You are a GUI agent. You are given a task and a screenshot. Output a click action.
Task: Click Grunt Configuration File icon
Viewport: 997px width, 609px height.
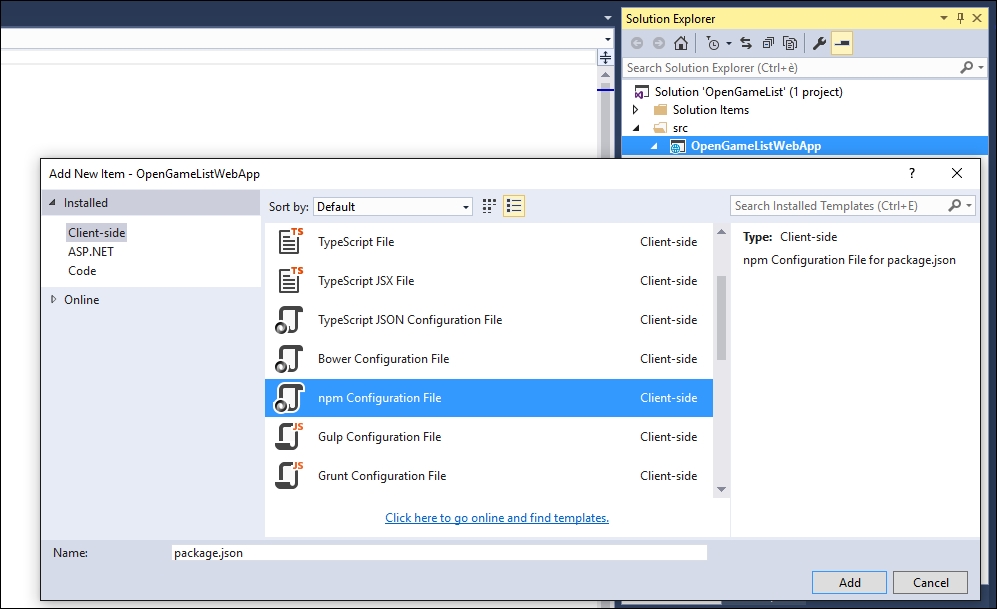coord(289,476)
